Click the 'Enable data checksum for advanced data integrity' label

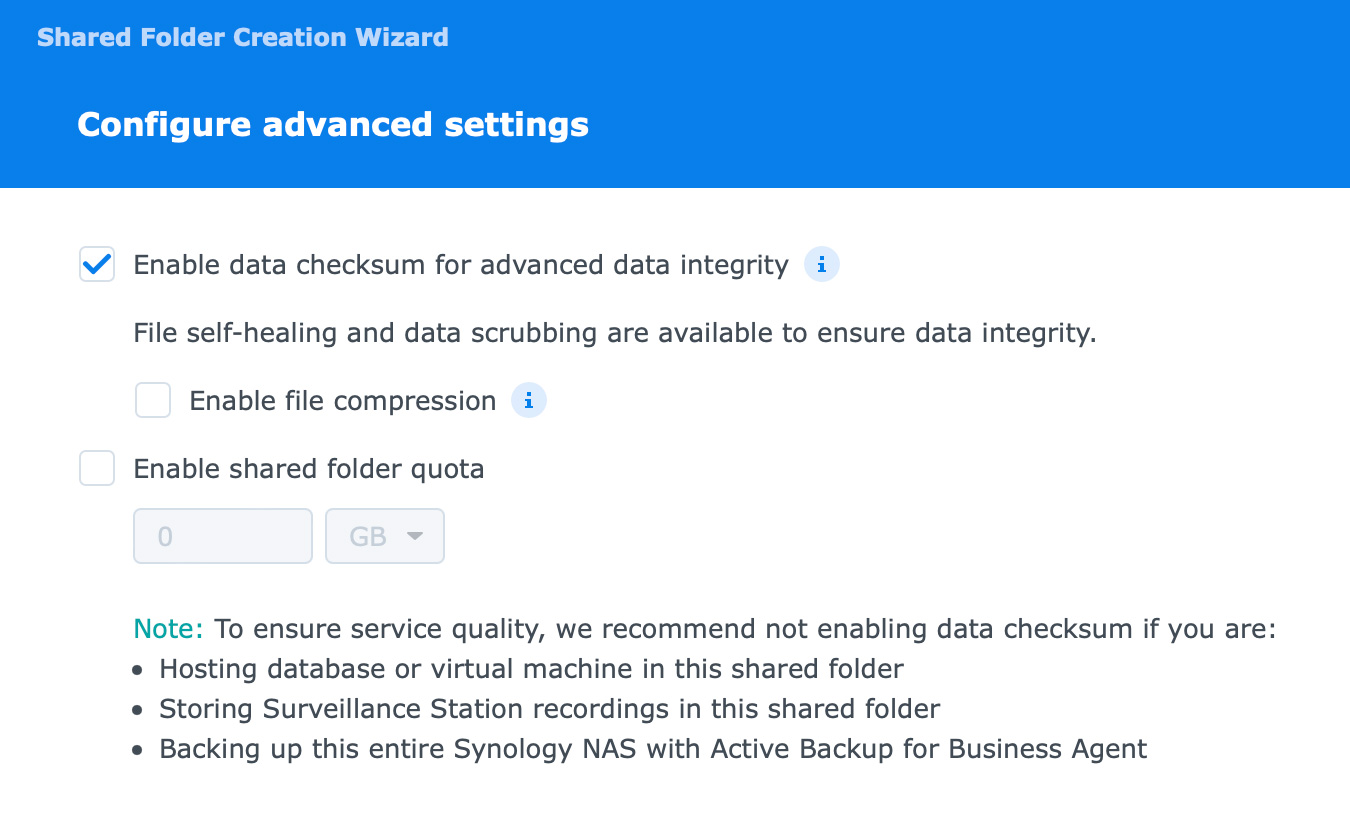point(460,265)
